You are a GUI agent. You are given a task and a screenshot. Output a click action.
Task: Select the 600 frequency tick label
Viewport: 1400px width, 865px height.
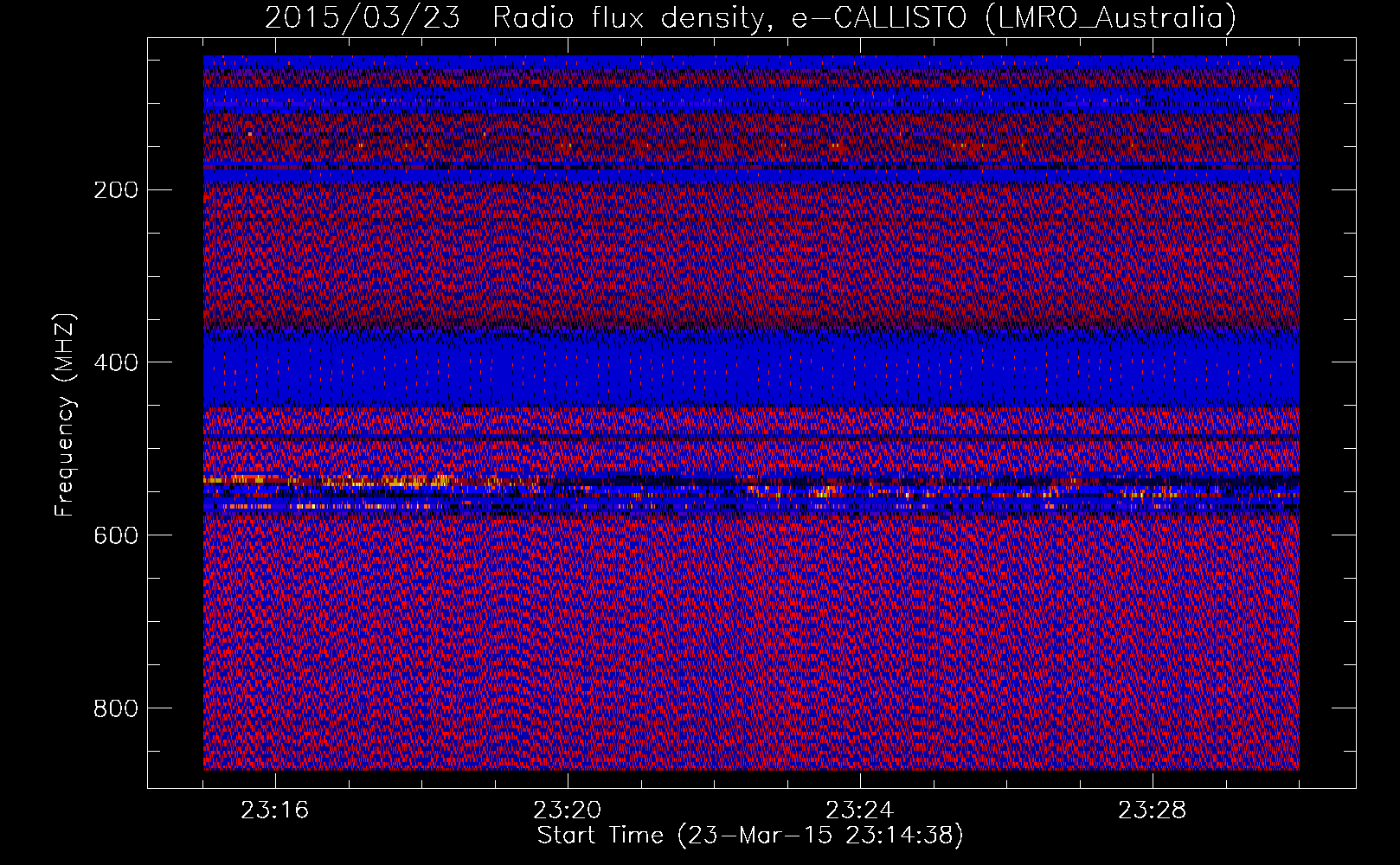116,536
